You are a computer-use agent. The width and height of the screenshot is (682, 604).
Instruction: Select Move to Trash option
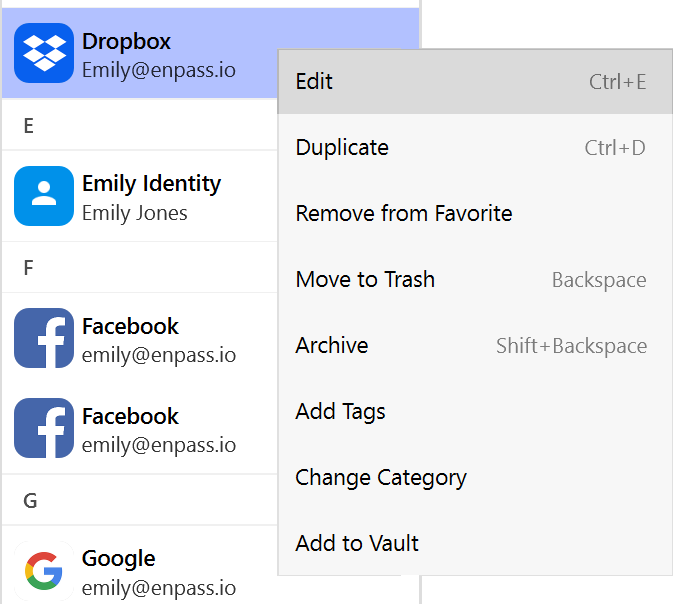(475, 280)
